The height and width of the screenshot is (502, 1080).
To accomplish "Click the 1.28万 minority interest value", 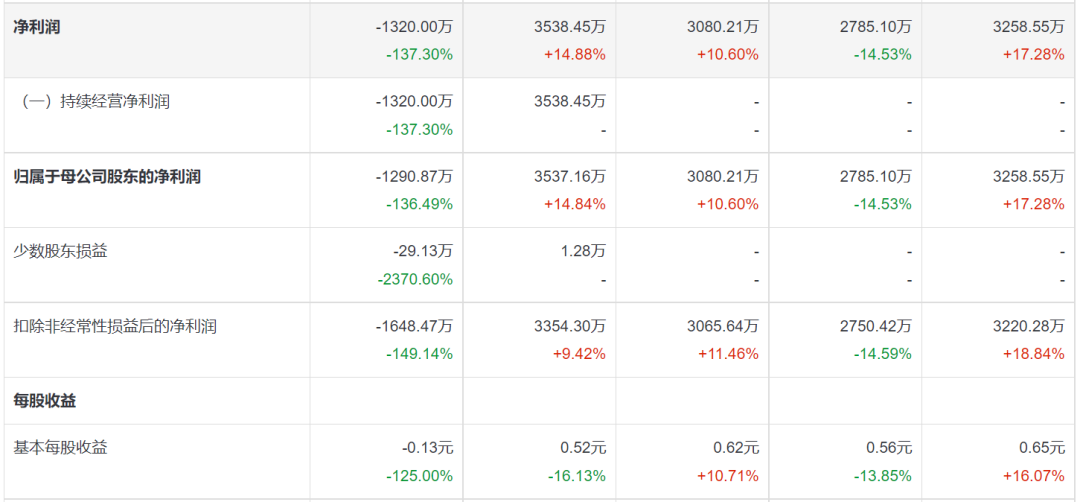I will tap(583, 251).
